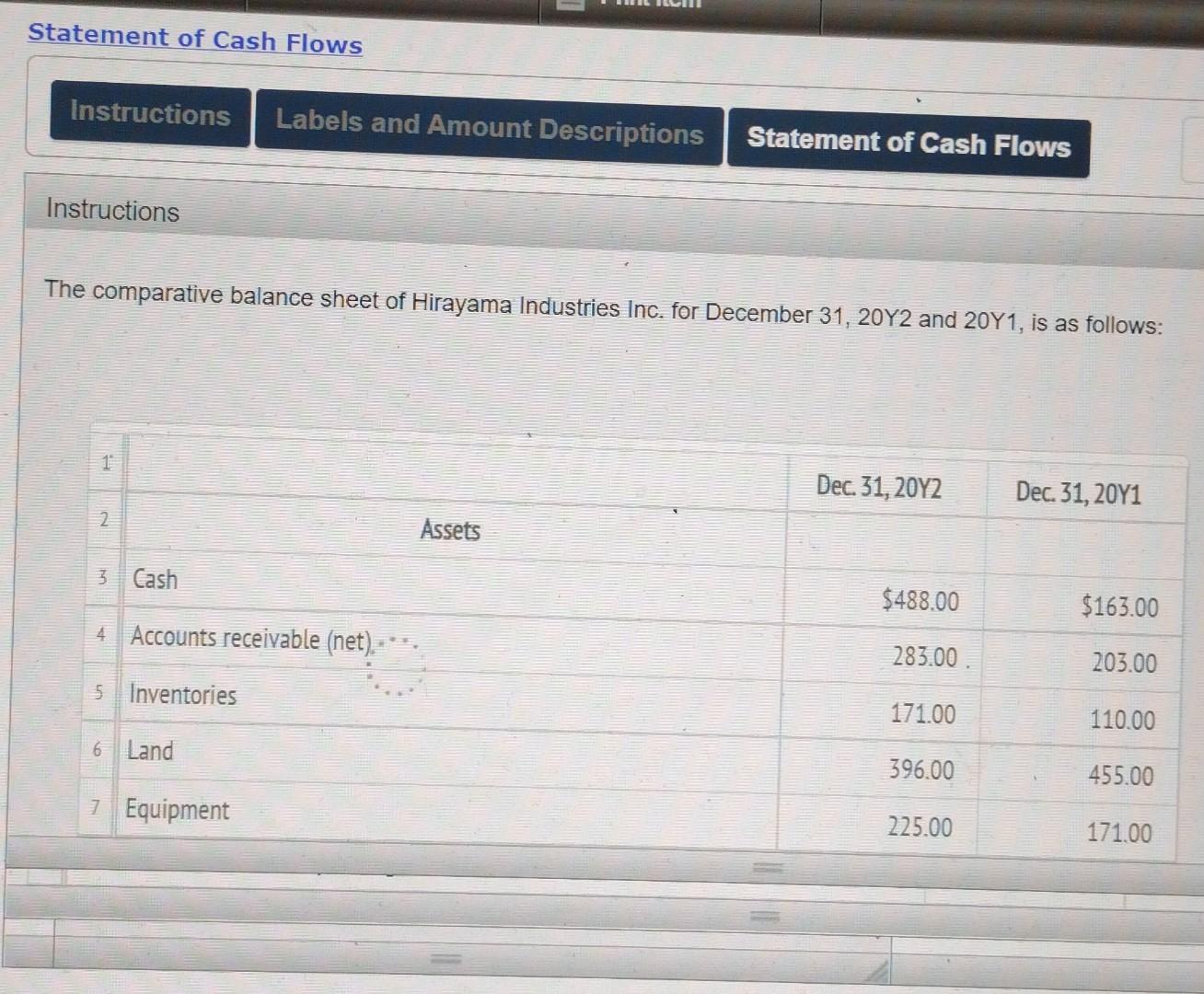Switch to Labels and Amount Descriptions tab

489,129
